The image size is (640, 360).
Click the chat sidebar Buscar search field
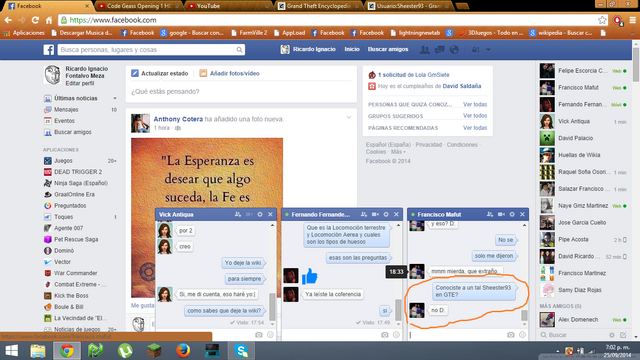pyautogui.click(x=573, y=335)
